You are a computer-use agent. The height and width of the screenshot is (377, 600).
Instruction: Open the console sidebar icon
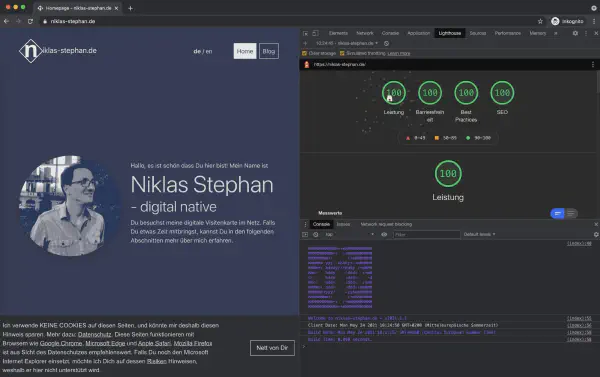click(x=305, y=234)
